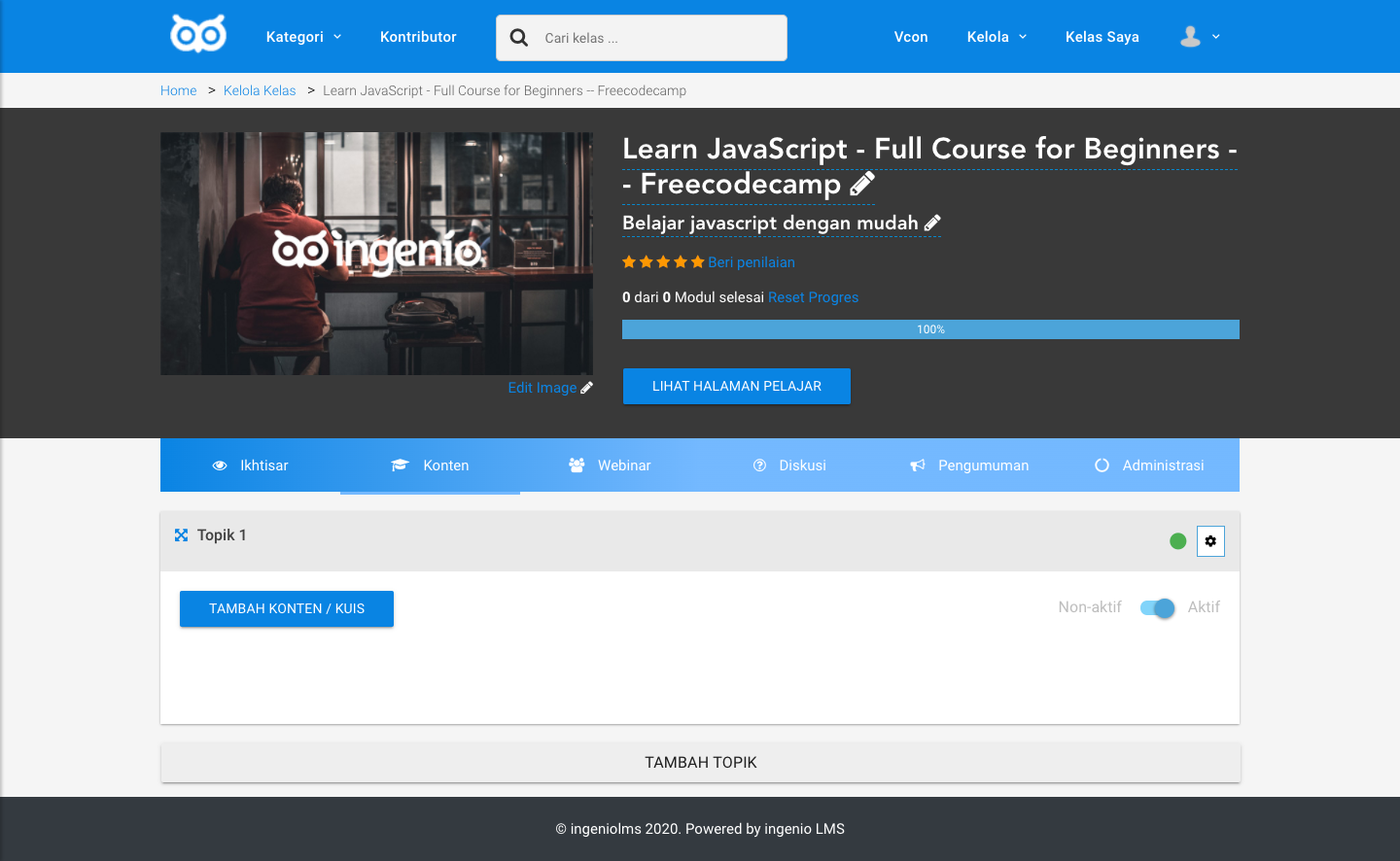Click the 'Aktif' label beside the switch
1400x861 pixels.
tap(1204, 607)
